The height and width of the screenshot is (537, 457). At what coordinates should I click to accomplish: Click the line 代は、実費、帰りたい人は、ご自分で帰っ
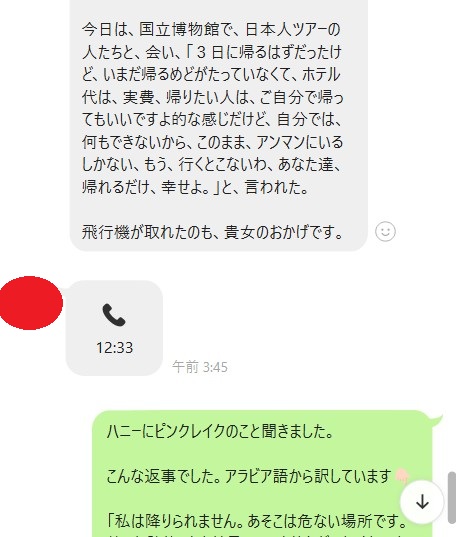(212, 97)
